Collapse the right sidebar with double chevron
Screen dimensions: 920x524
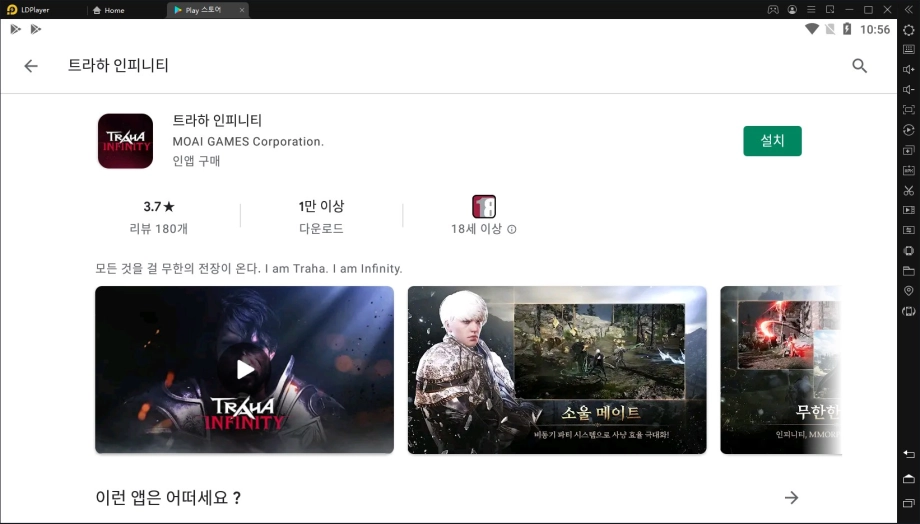(908, 10)
